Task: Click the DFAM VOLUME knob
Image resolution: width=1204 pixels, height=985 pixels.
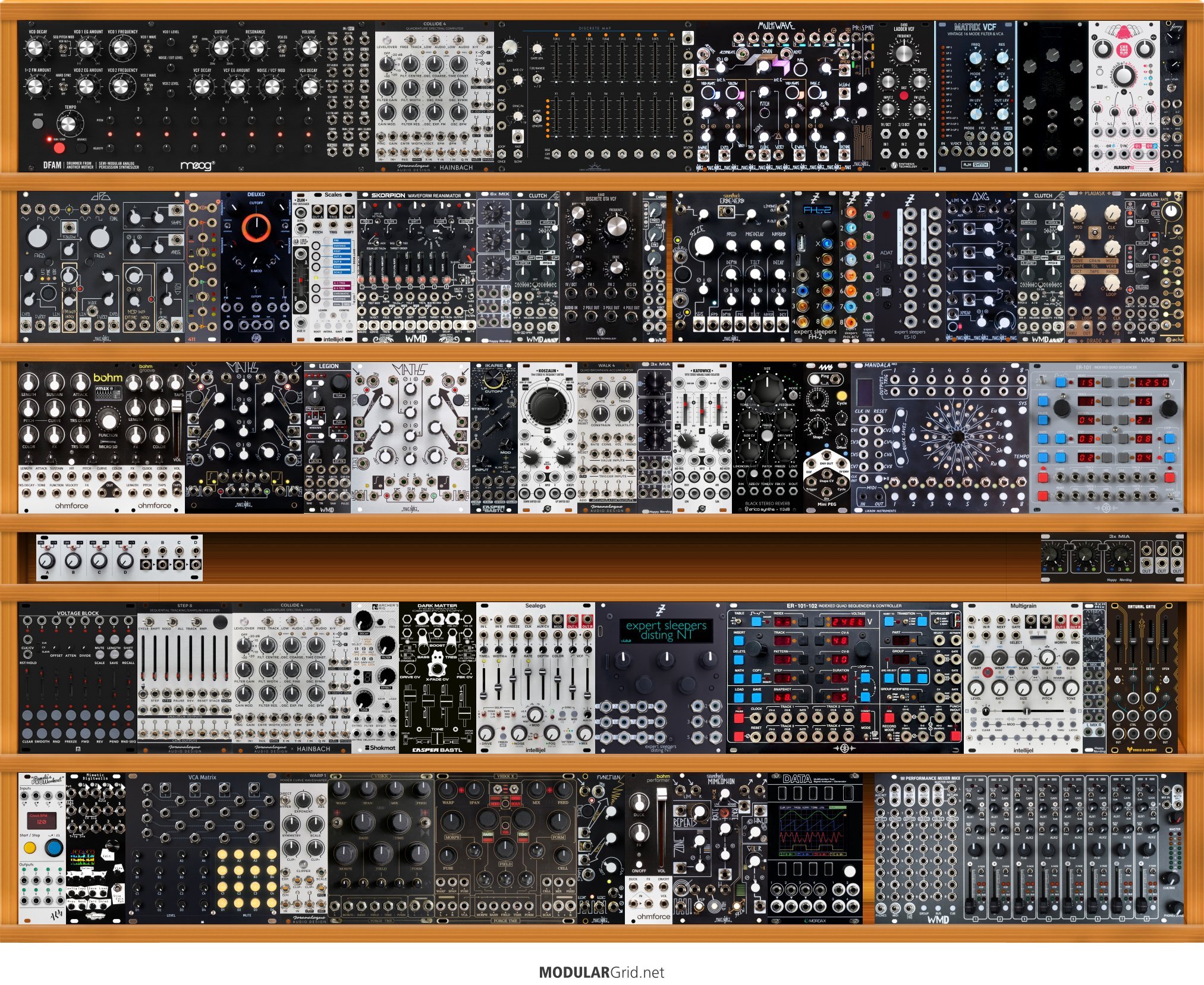Action: pos(309,48)
